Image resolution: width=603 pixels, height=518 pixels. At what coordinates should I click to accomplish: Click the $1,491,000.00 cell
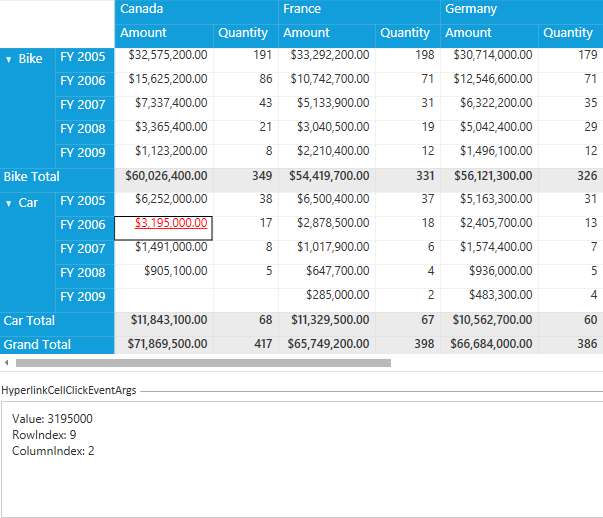coord(164,252)
